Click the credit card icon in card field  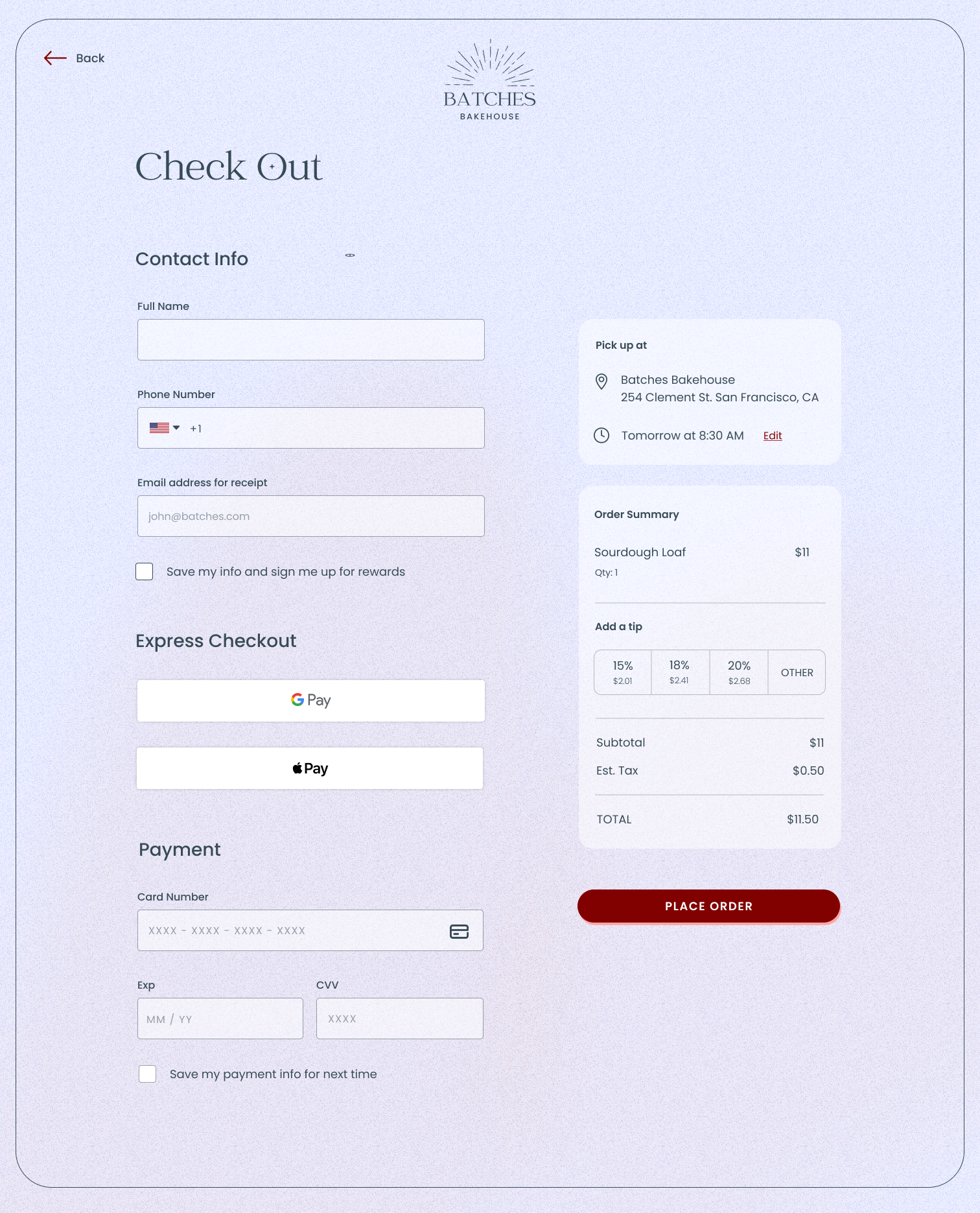coord(459,931)
